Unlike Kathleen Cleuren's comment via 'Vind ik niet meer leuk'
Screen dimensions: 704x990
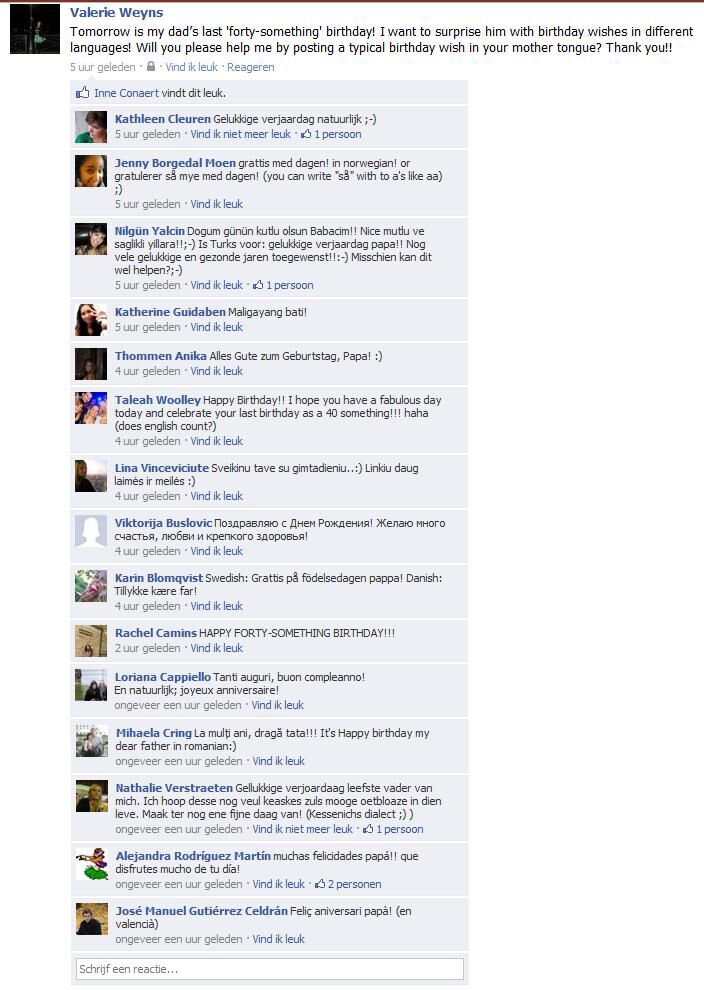pyautogui.click(x=241, y=134)
